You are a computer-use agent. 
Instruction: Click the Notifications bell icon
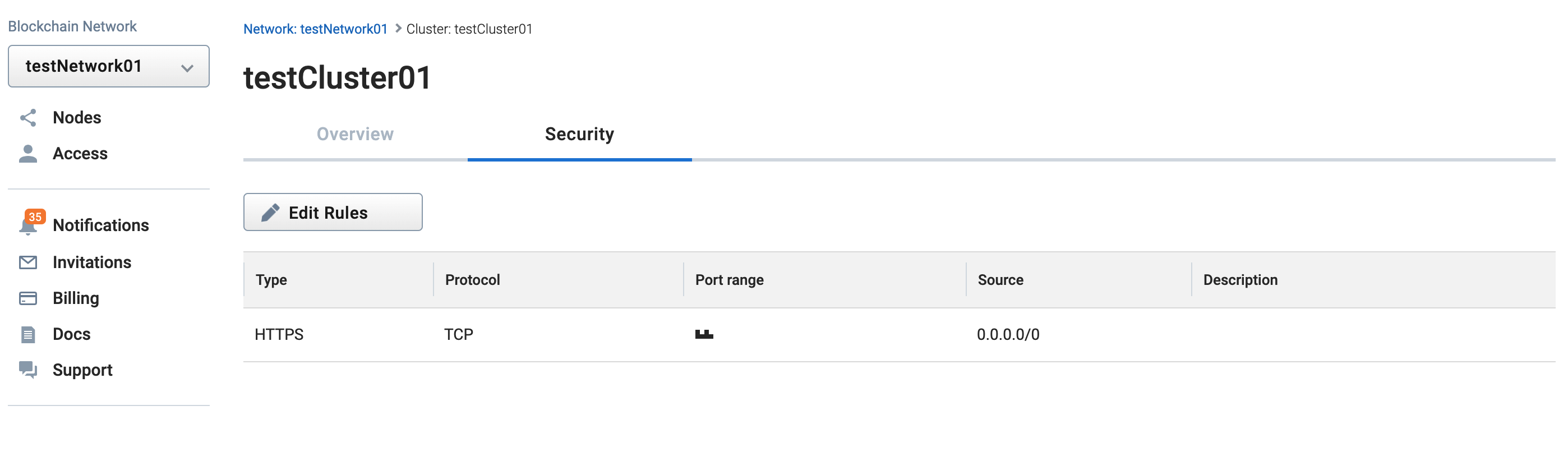click(x=28, y=227)
